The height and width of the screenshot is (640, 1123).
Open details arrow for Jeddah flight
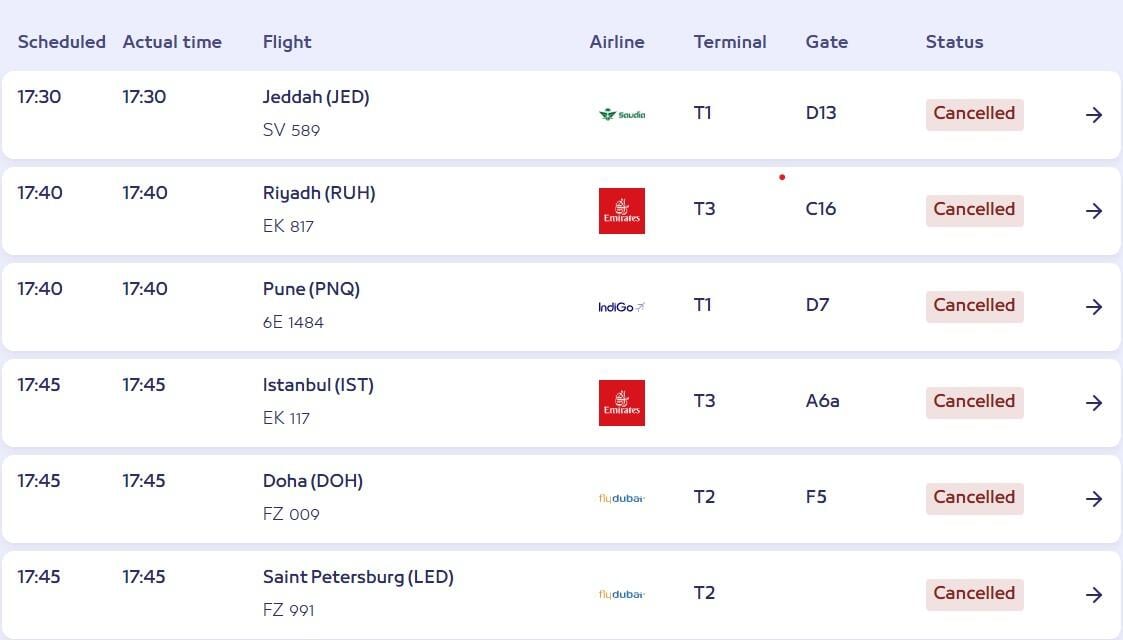point(1094,115)
